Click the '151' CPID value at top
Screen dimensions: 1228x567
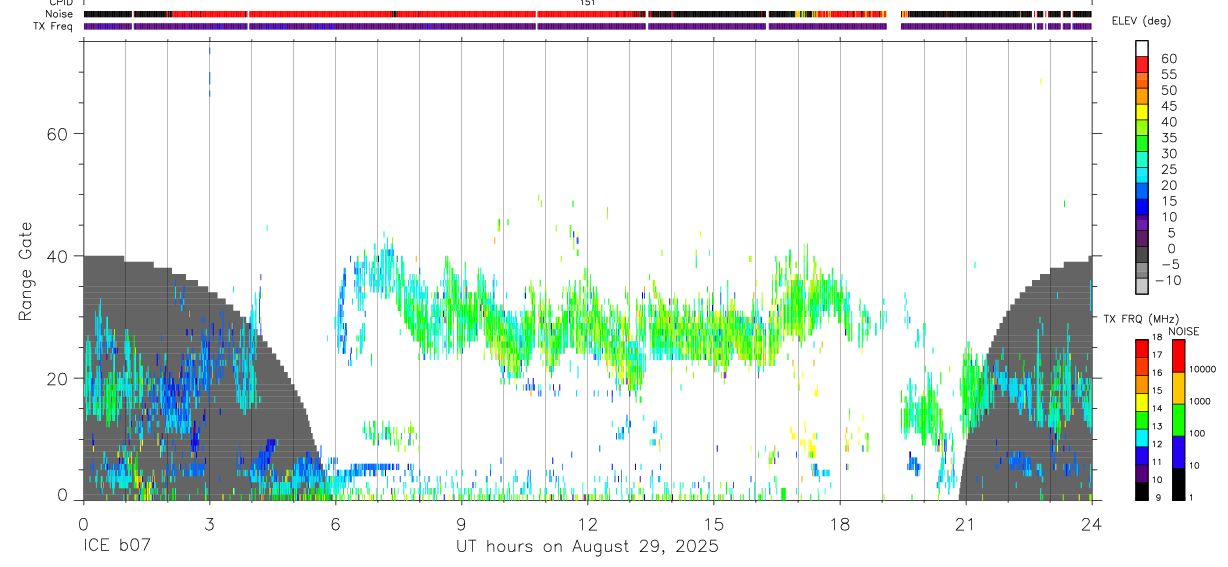coord(587,3)
